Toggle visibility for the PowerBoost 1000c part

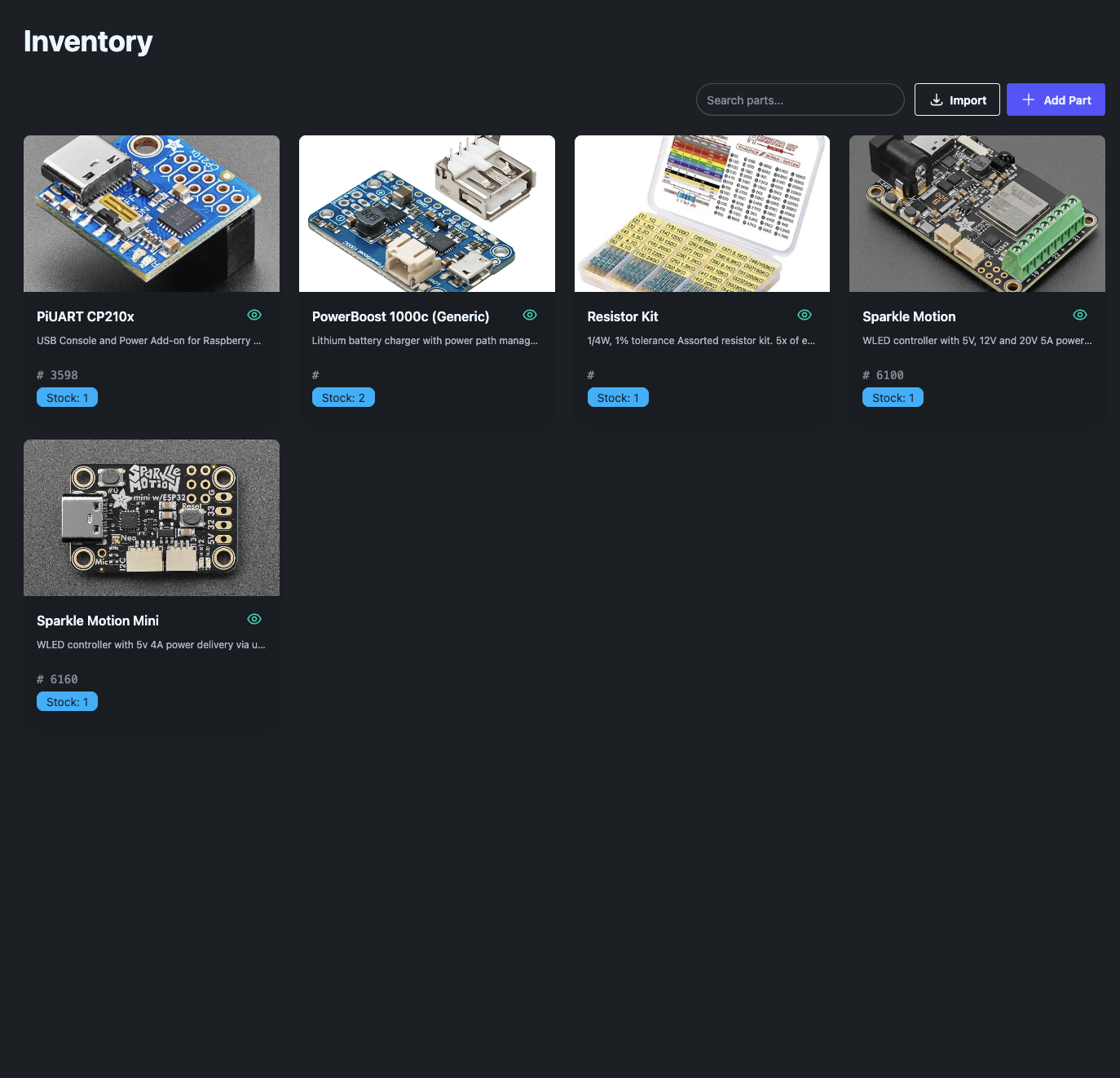[x=529, y=314]
